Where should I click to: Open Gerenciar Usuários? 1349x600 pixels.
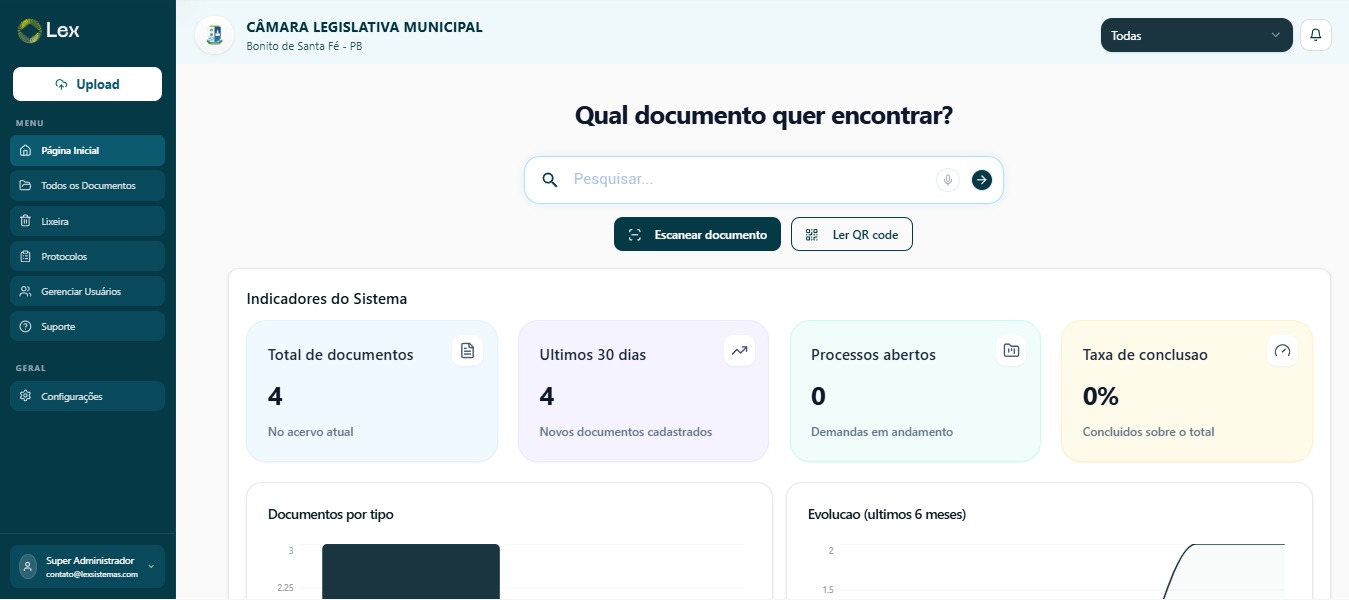pyautogui.click(x=87, y=291)
